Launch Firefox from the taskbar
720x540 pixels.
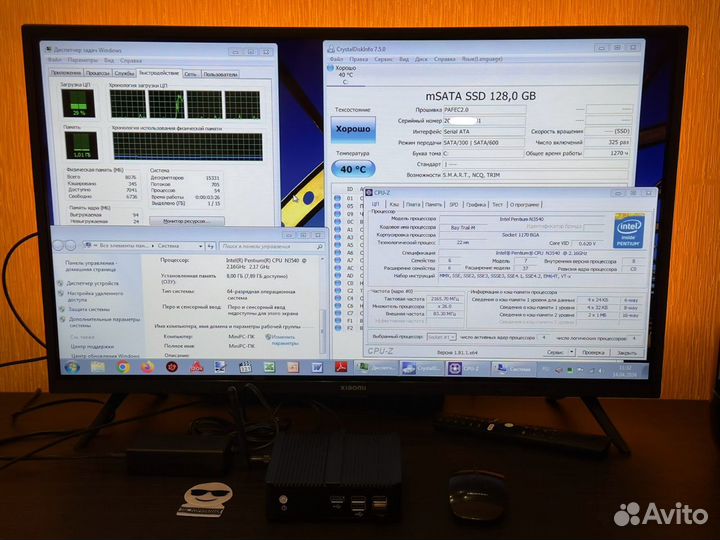point(147,367)
